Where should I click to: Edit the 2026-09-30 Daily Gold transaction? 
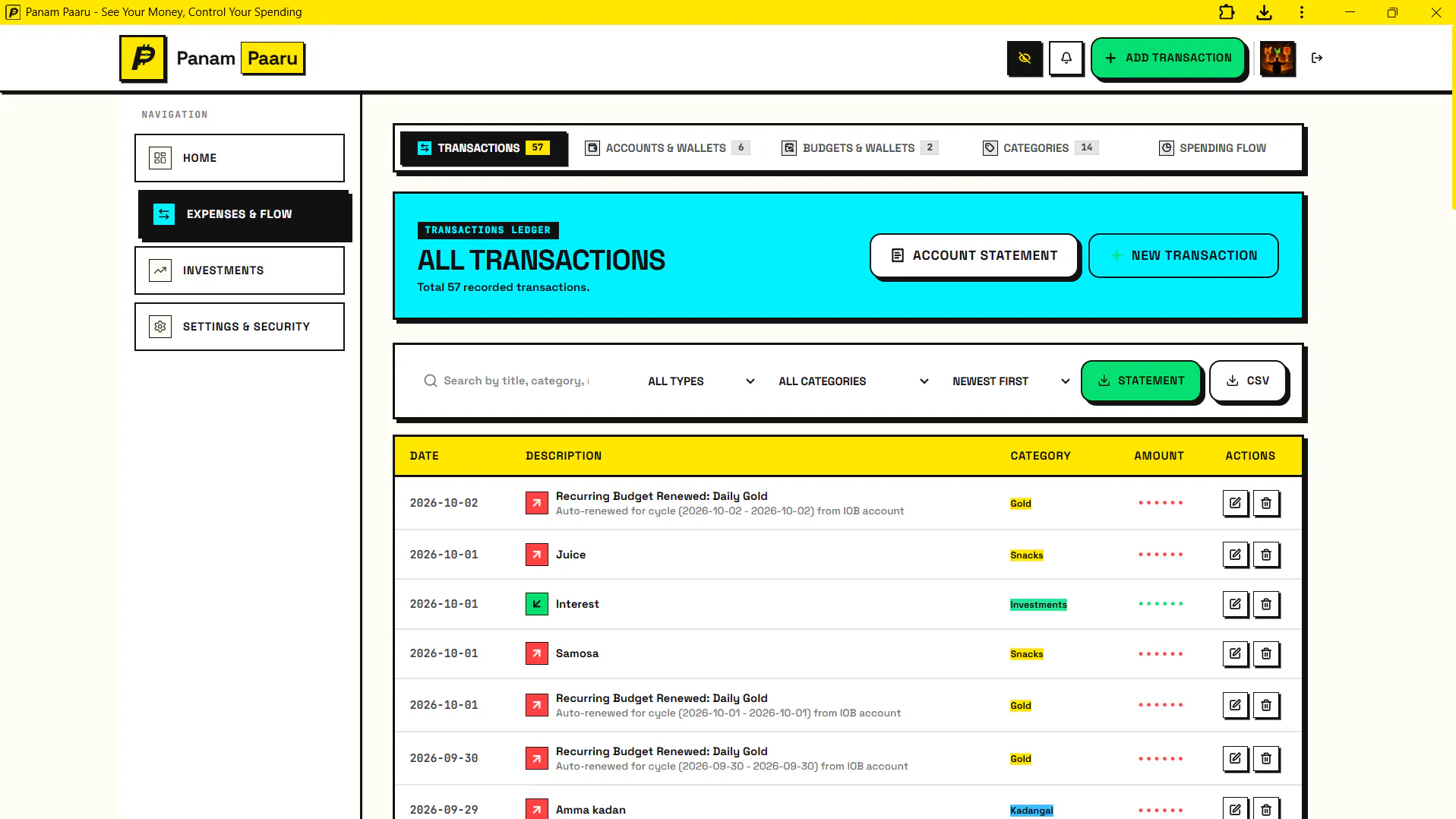pyautogui.click(x=1235, y=758)
